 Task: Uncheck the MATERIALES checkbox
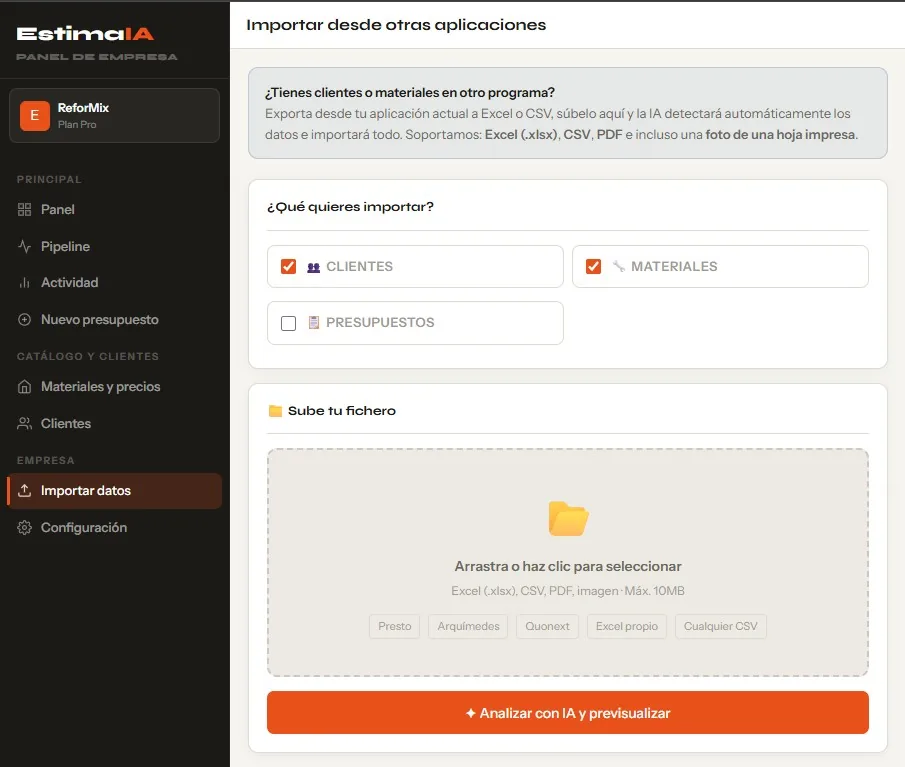coord(593,267)
